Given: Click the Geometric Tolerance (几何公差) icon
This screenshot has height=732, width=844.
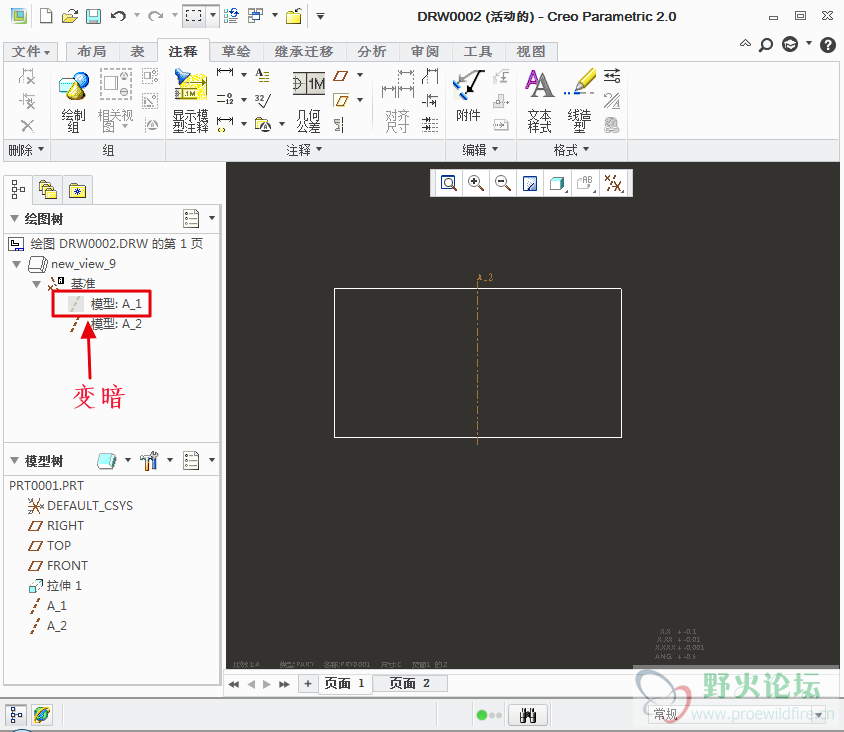Looking at the screenshot, I should pos(309,101).
